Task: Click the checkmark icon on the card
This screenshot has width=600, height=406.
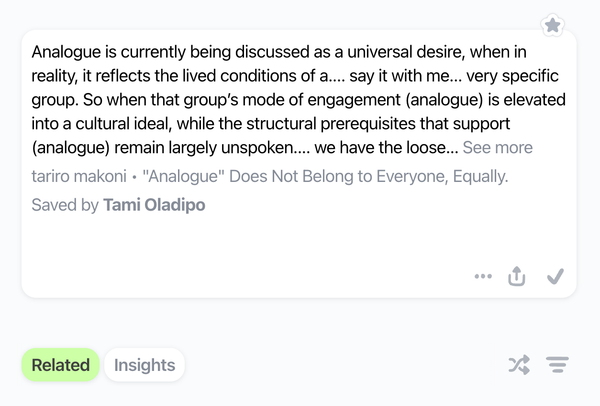Action: (x=556, y=277)
